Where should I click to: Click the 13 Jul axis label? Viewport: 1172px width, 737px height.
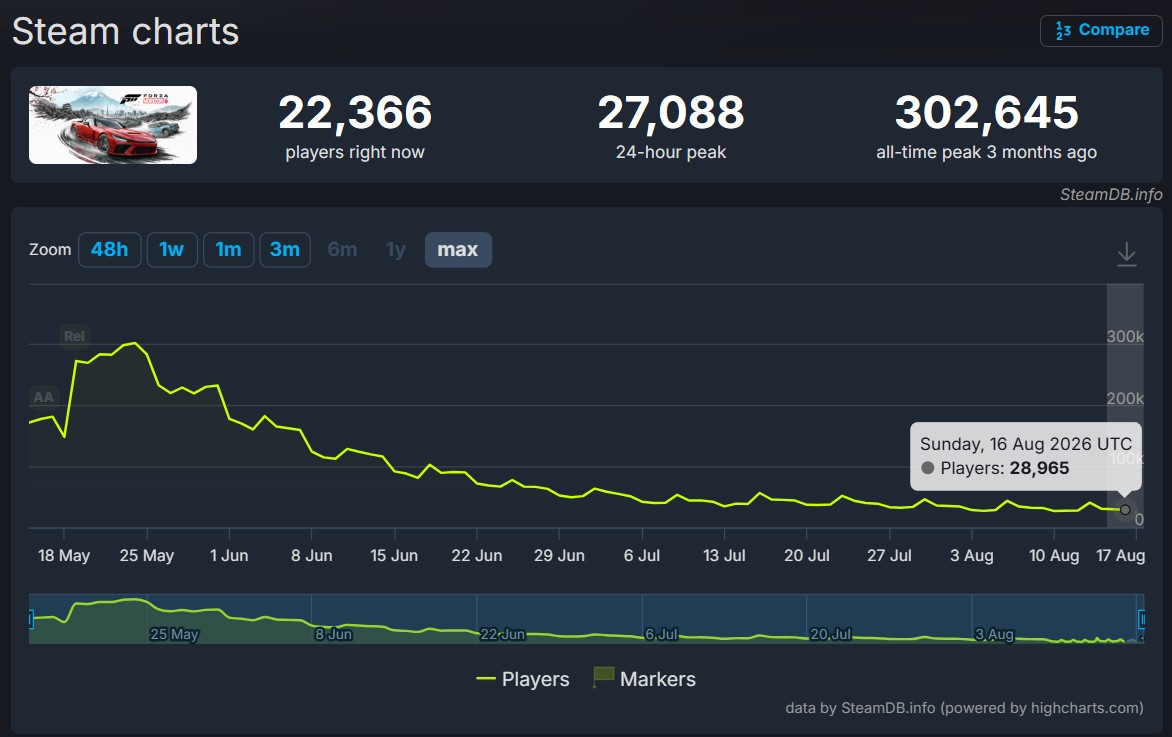[724, 555]
